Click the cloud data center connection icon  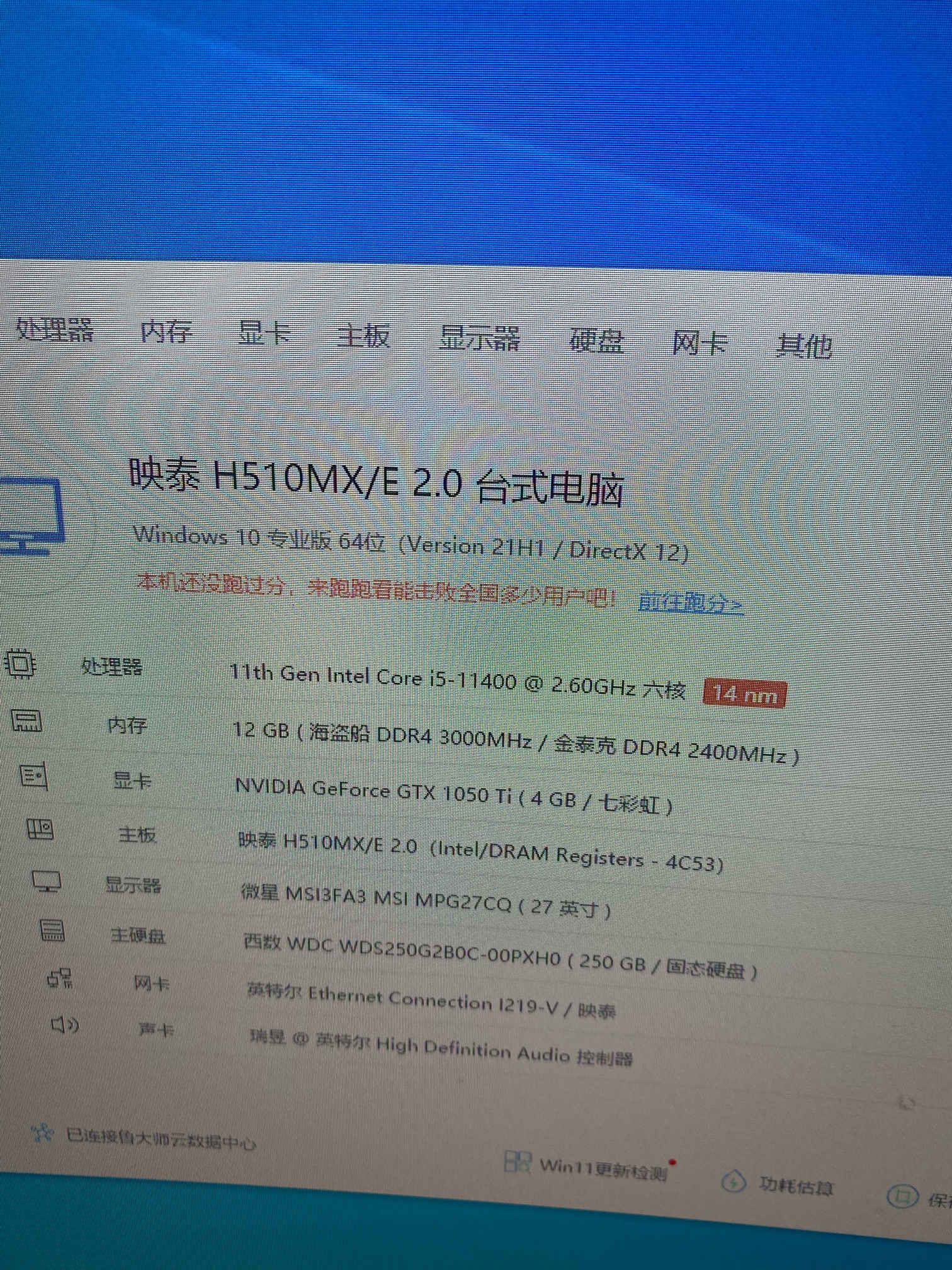click(43, 1133)
